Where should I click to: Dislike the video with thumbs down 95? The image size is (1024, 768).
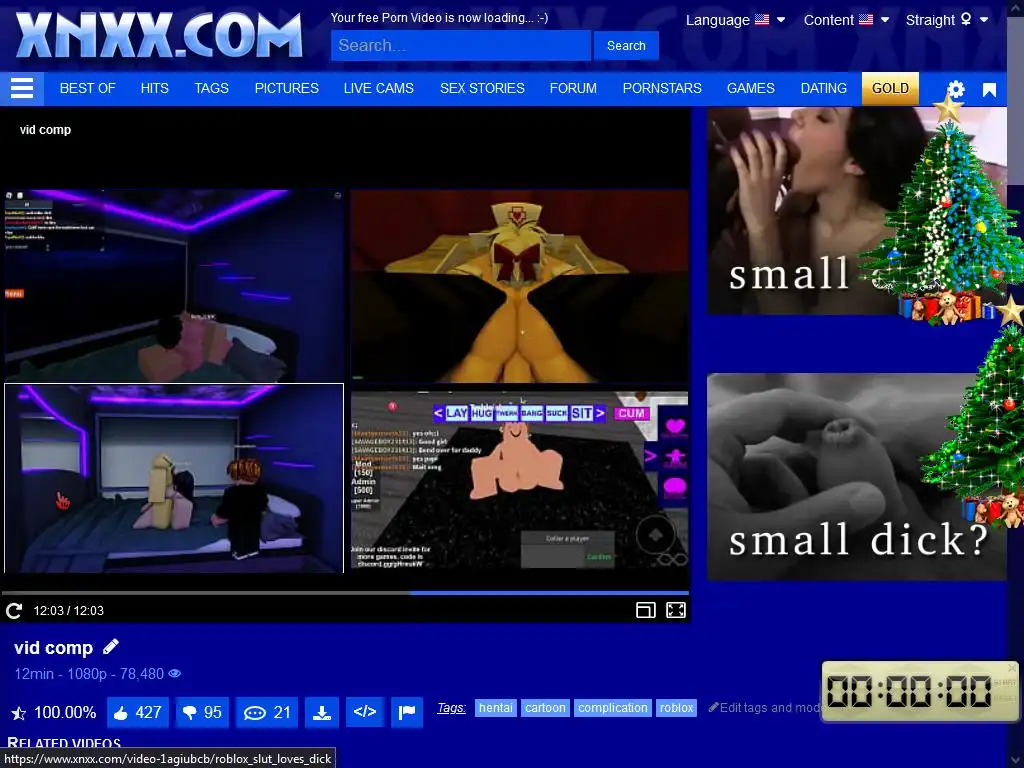[202, 712]
